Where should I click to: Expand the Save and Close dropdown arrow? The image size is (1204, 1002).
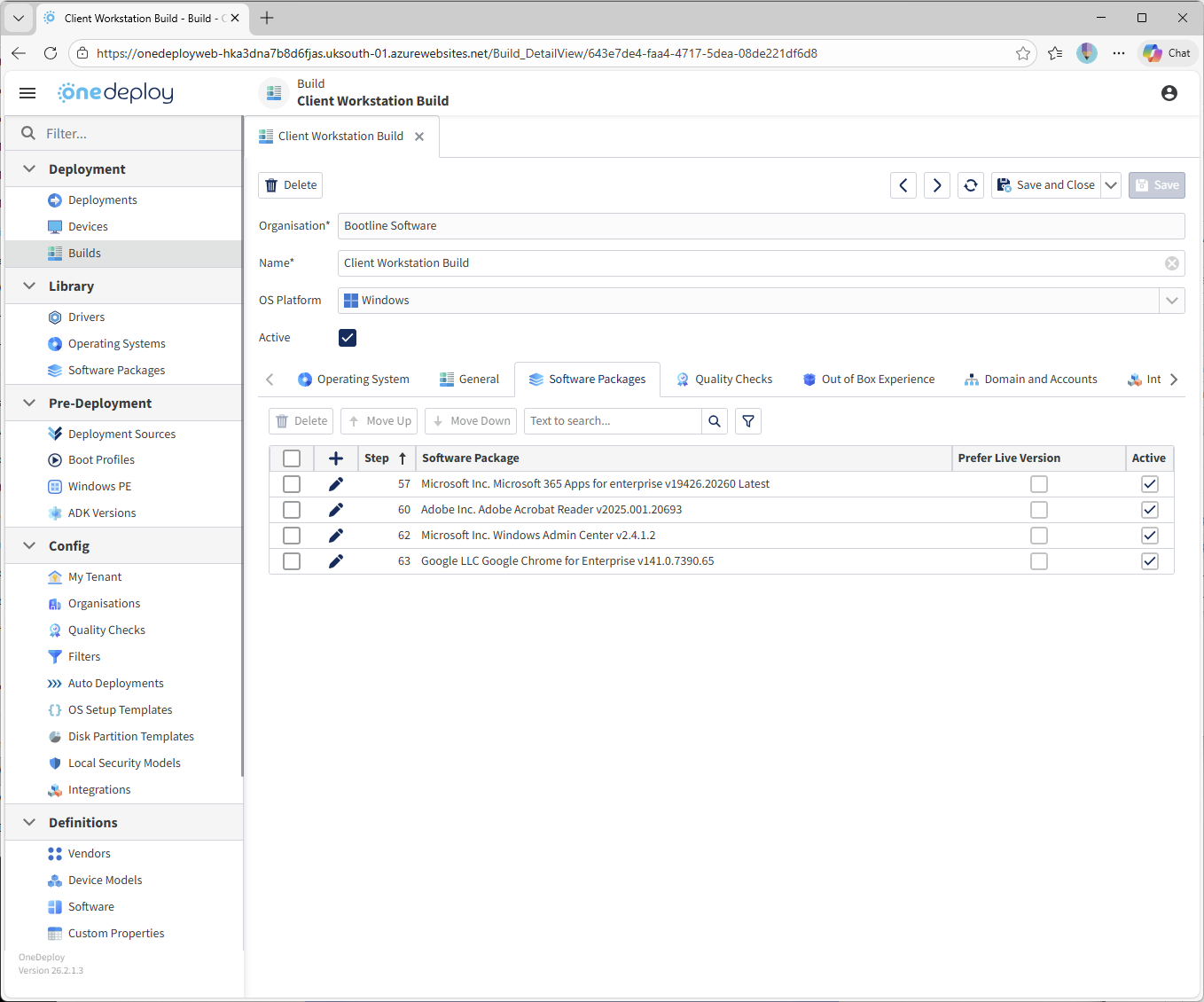[x=1111, y=185]
